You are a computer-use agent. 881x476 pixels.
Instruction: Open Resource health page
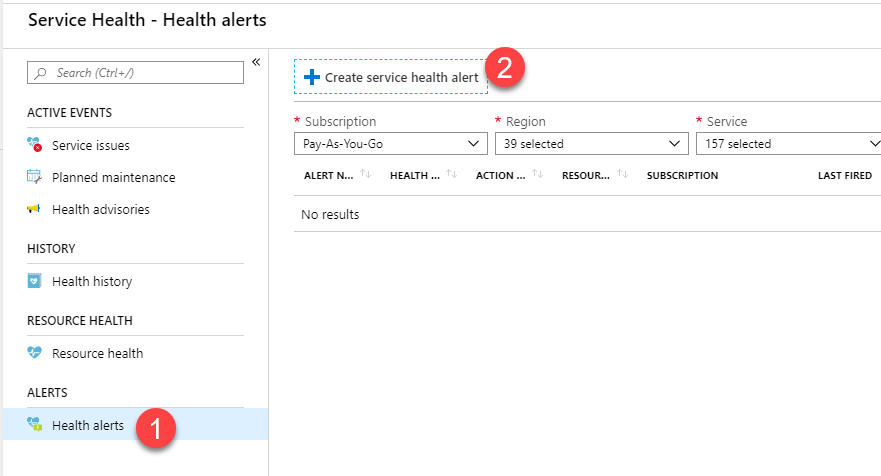coord(97,354)
